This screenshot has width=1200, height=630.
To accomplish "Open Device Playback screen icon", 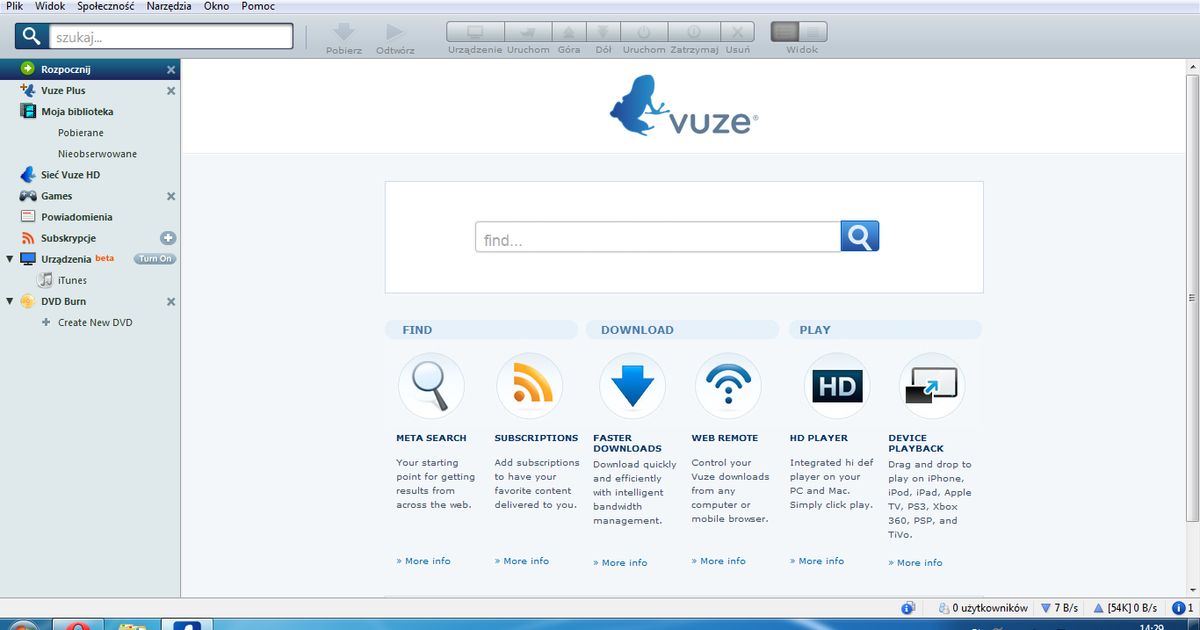I will tap(931, 385).
